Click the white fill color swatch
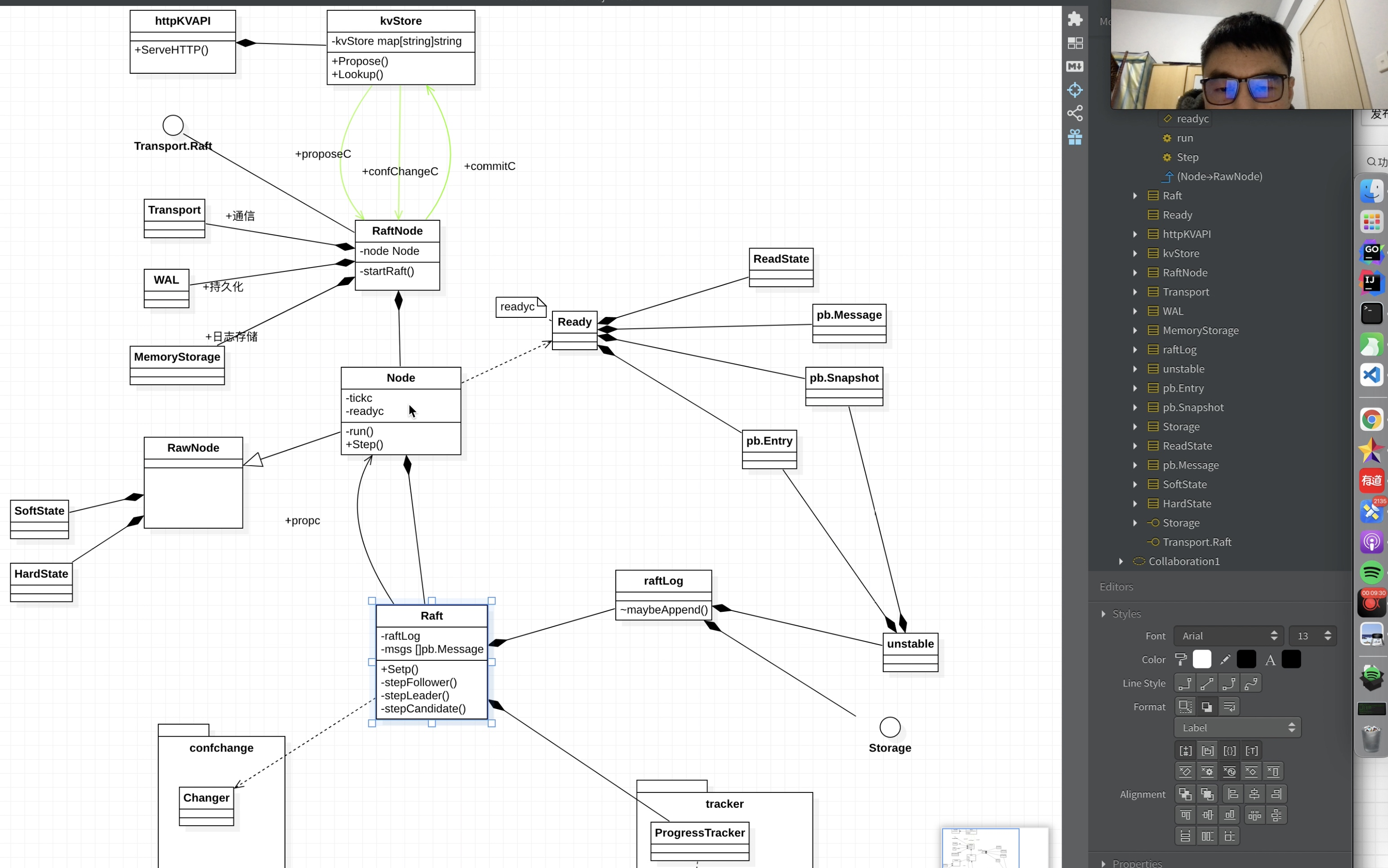 (x=1201, y=659)
